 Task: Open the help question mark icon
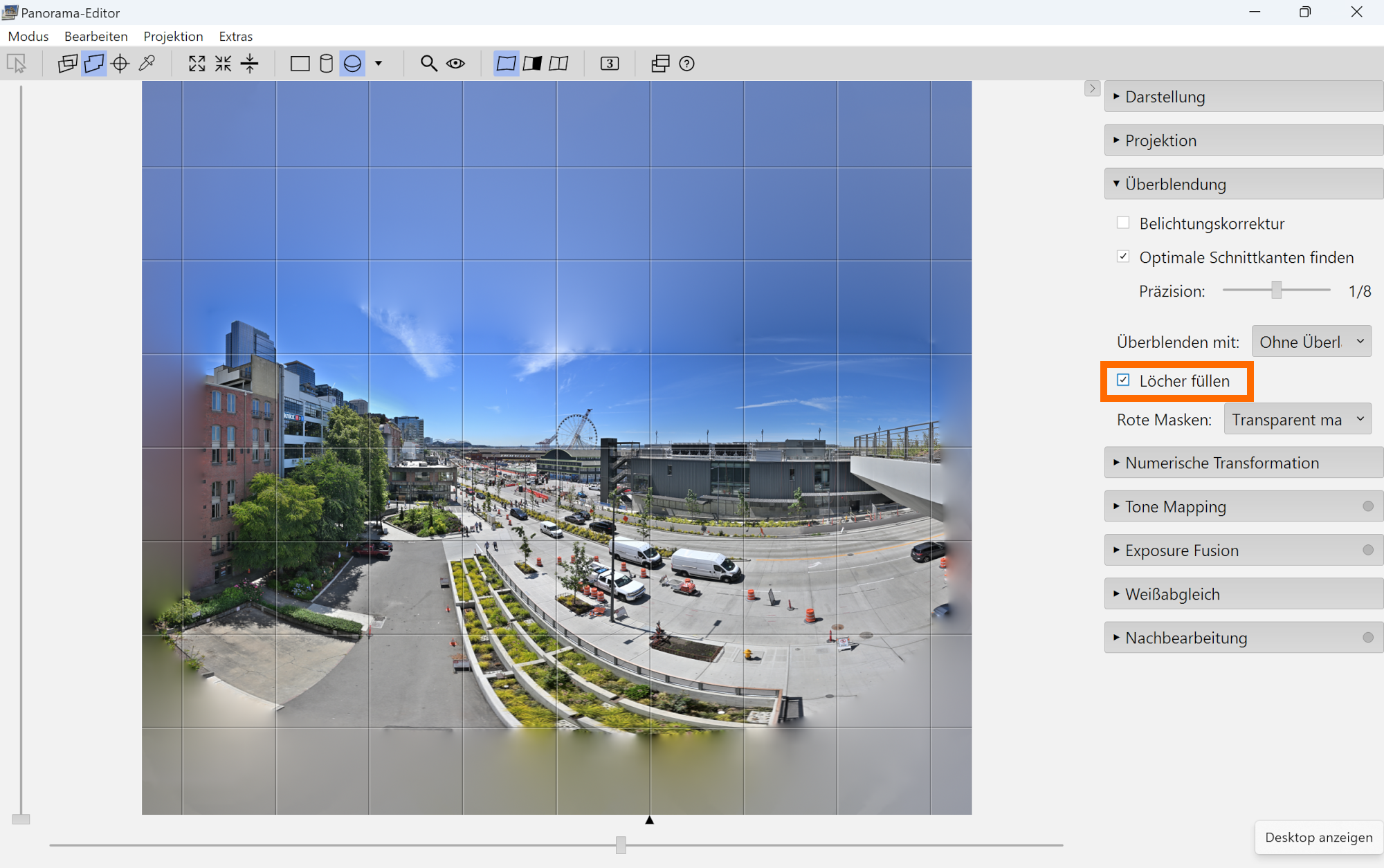tap(686, 64)
